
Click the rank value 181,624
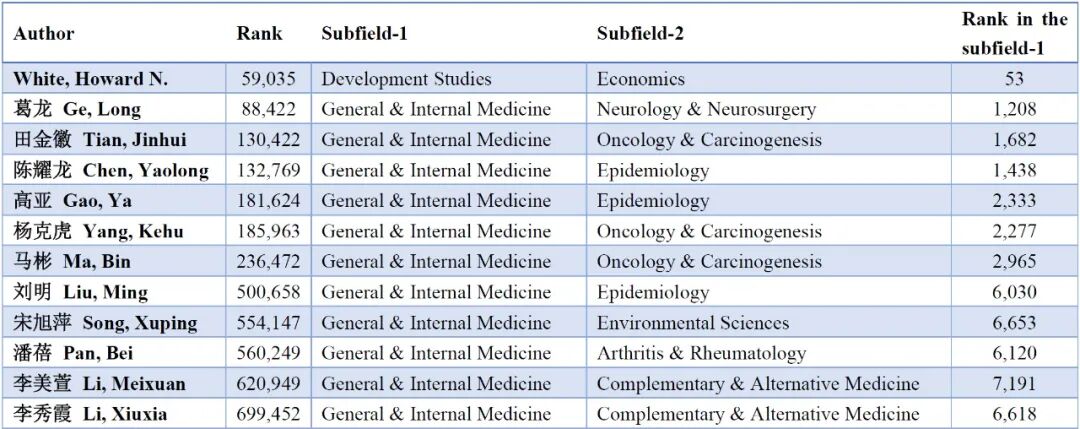(270, 201)
